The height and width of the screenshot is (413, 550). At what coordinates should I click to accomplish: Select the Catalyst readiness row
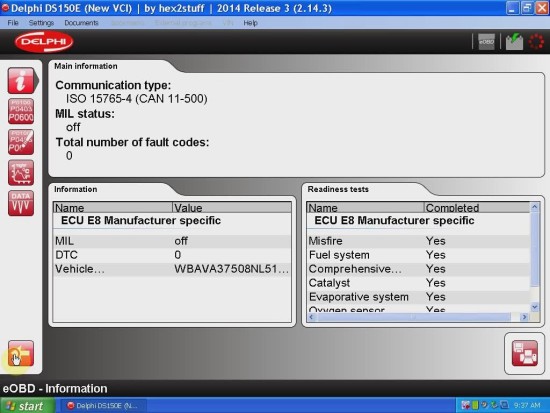(418, 283)
